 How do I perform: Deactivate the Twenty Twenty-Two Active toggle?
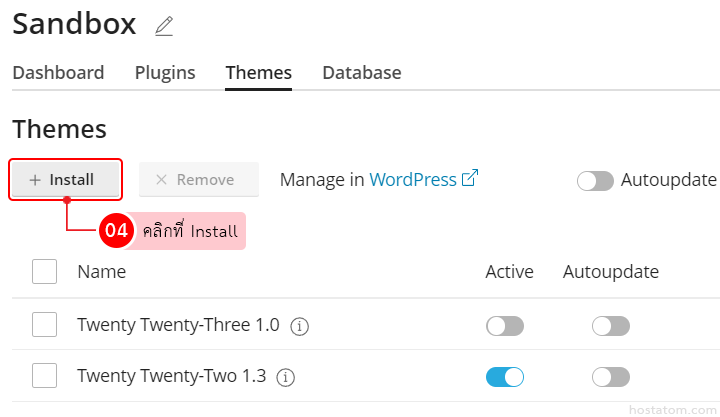504,377
